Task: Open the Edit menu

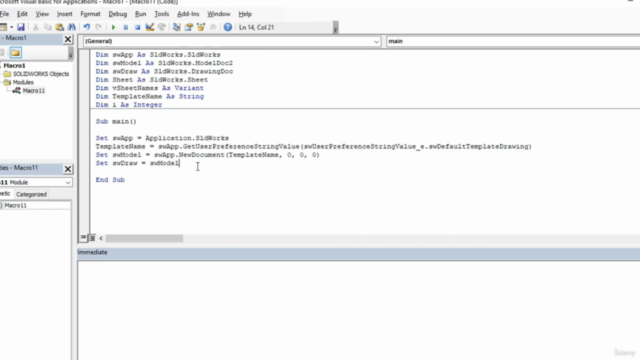Action: [22, 14]
